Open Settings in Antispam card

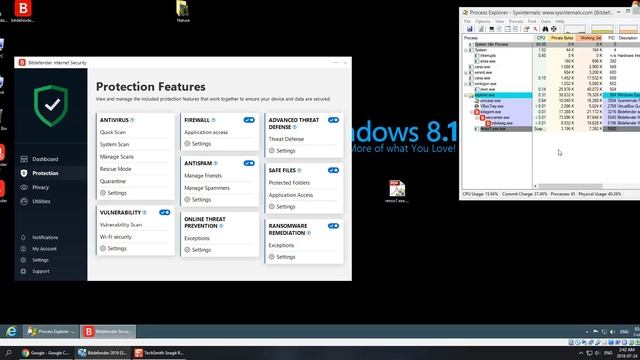click(198, 200)
